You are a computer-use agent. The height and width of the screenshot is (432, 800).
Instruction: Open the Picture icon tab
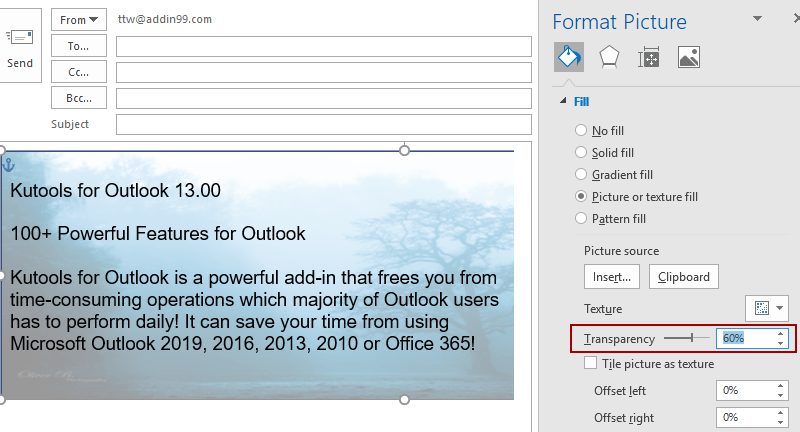click(x=688, y=57)
